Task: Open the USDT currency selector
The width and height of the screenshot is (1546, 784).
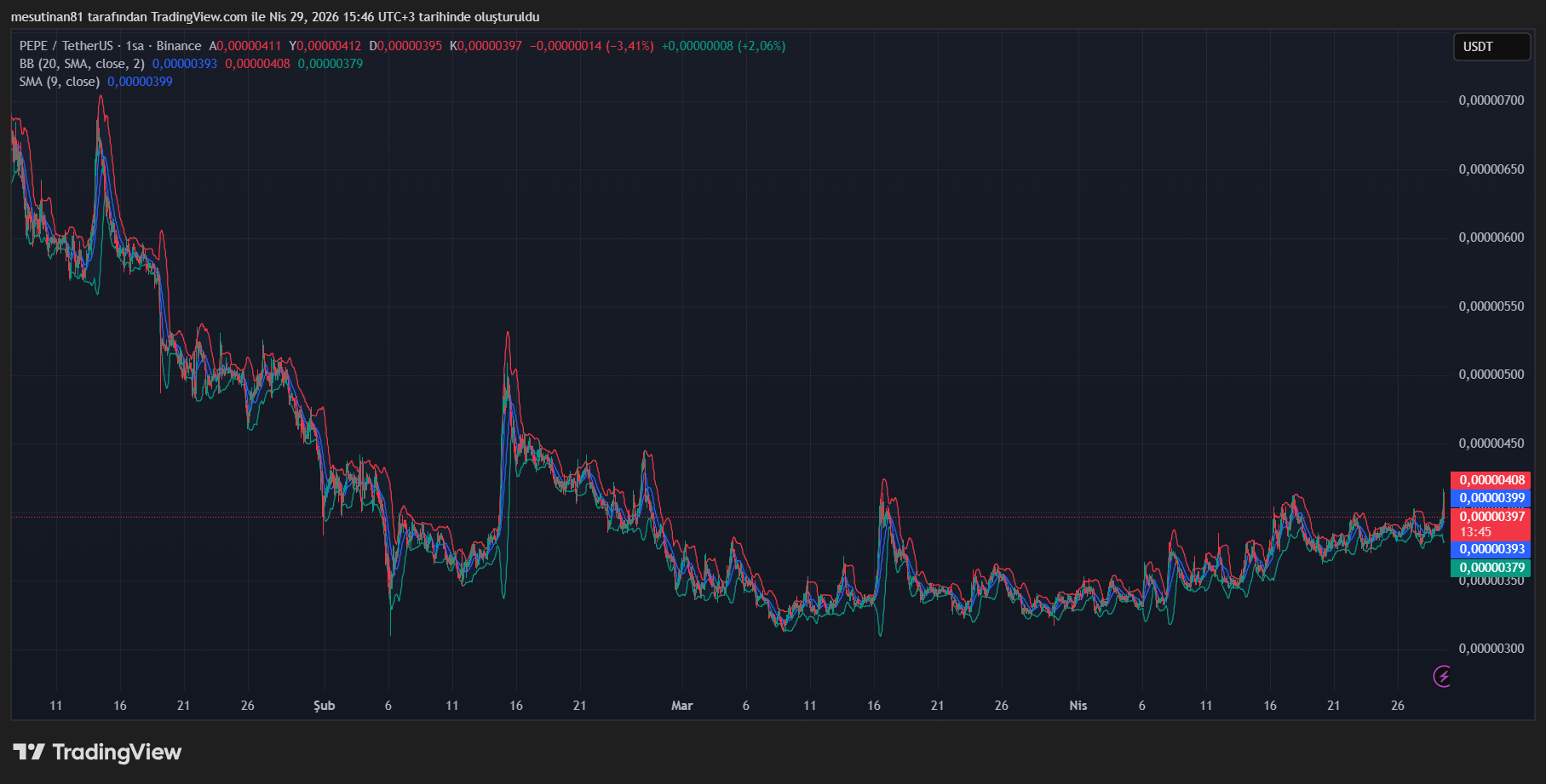Action: [x=1491, y=47]
